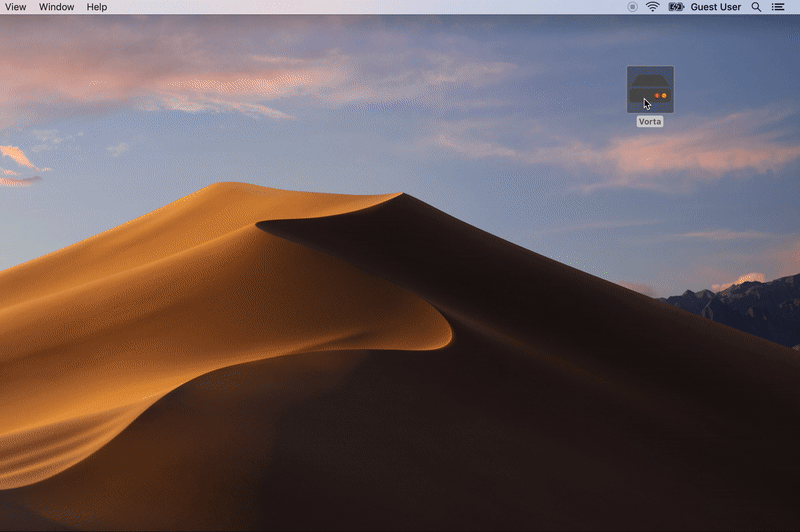Open Spotlight search magnifier
This screenshot has height=532, width=800.
(756, 7)
